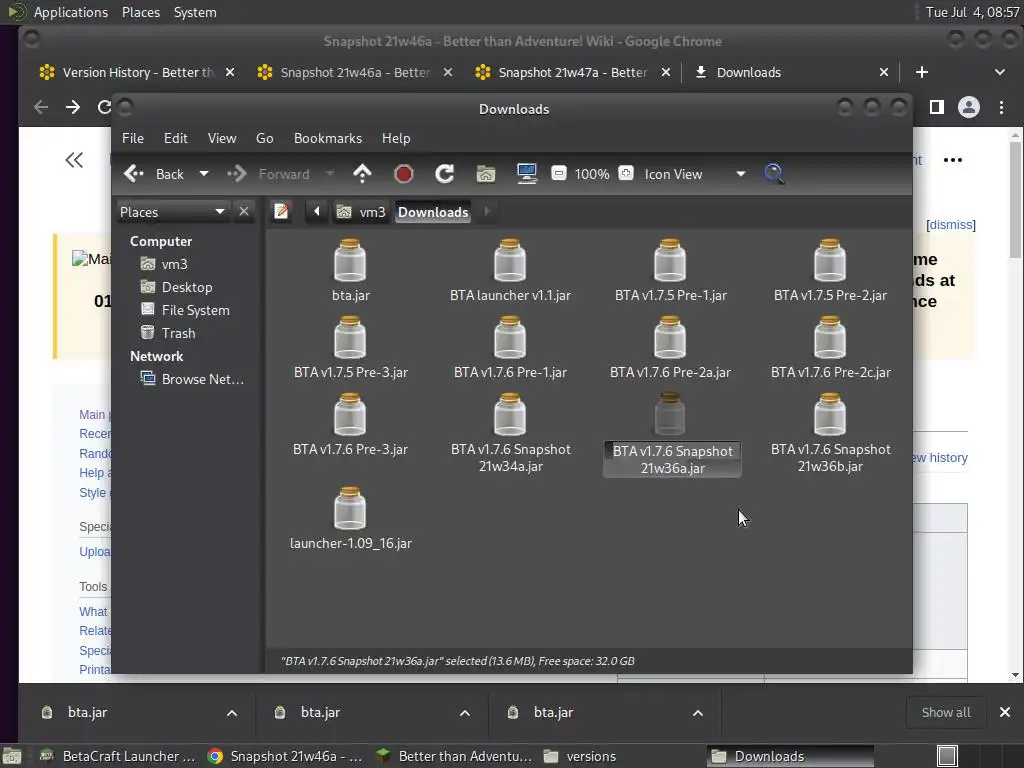Click the path bar left scroll arrow
This screenshot has width=1024, height=768.
317,212
